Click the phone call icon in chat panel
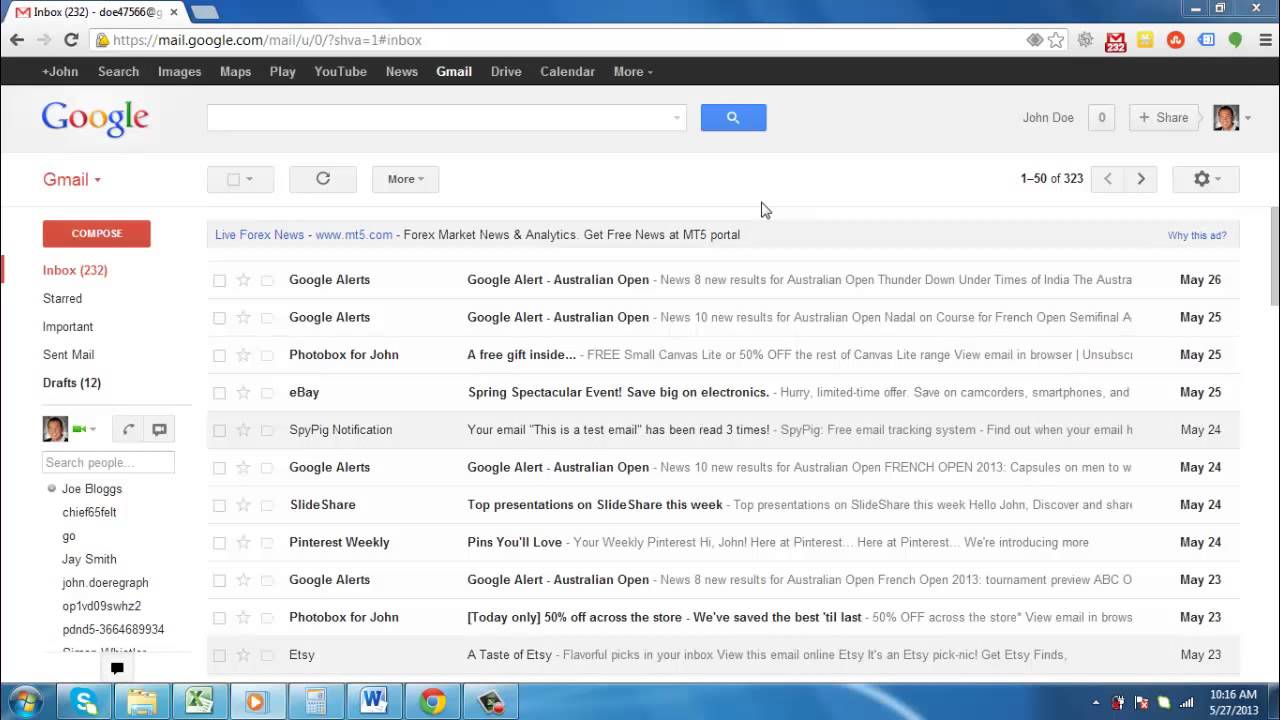Screen dimensions: 1280x720 [128, 430]
